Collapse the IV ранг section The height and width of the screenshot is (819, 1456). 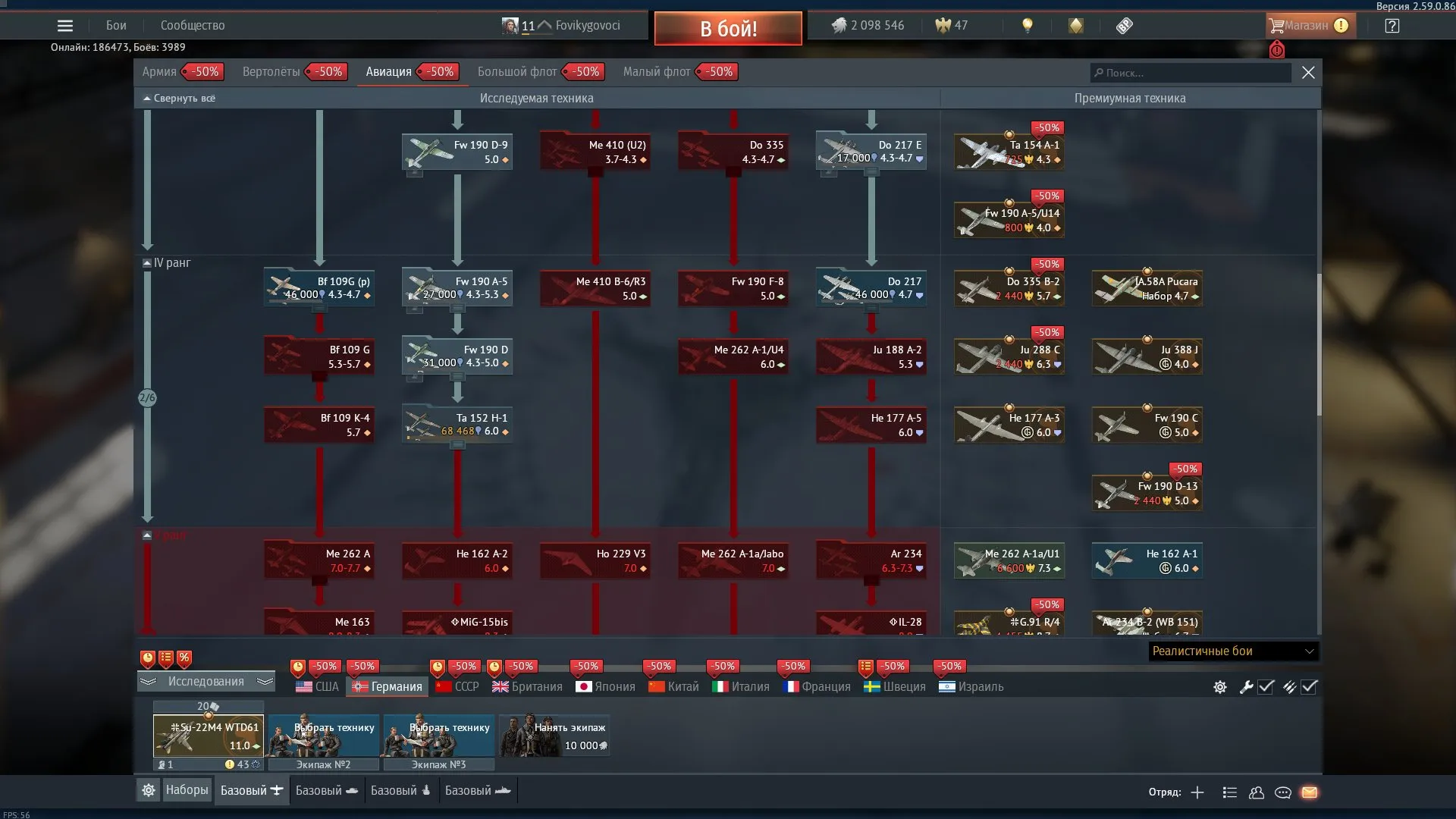[x=147, y=263]
